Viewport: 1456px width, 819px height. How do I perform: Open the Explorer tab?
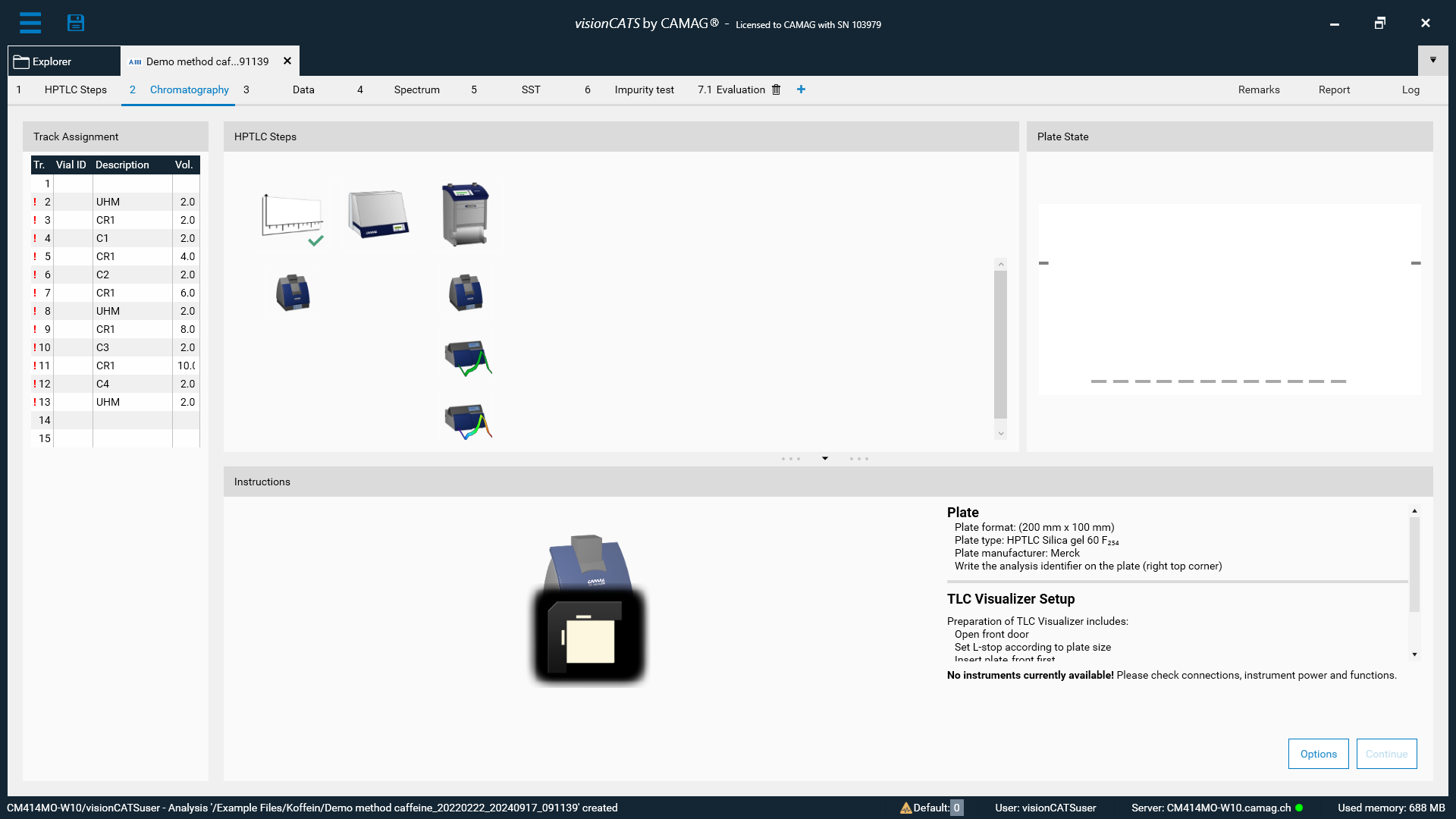(52, 61)
